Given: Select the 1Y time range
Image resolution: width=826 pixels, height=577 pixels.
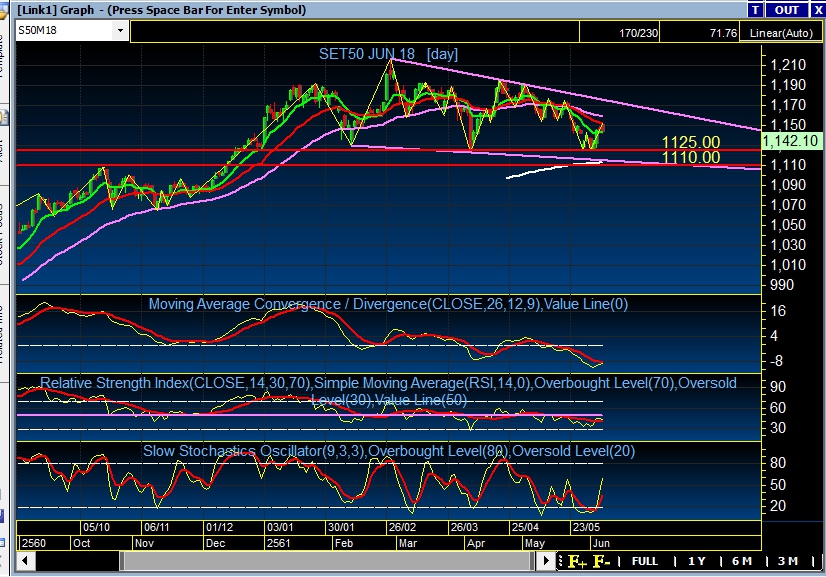Looking at the screenshot, I should pos(696,561).
